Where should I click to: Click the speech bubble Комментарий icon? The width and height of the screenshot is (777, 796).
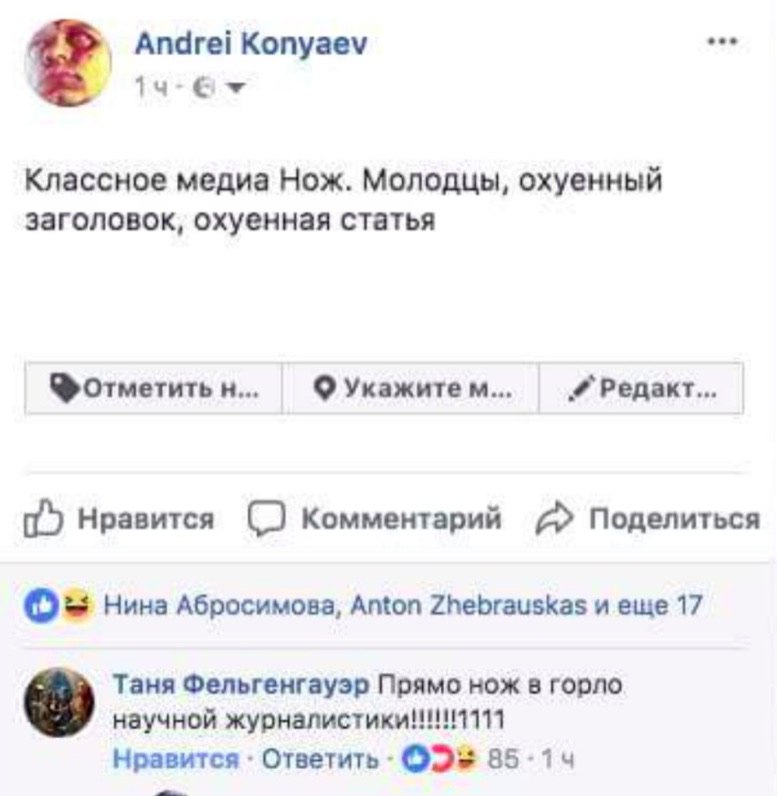pyautogui.click(x=266, y=518)
